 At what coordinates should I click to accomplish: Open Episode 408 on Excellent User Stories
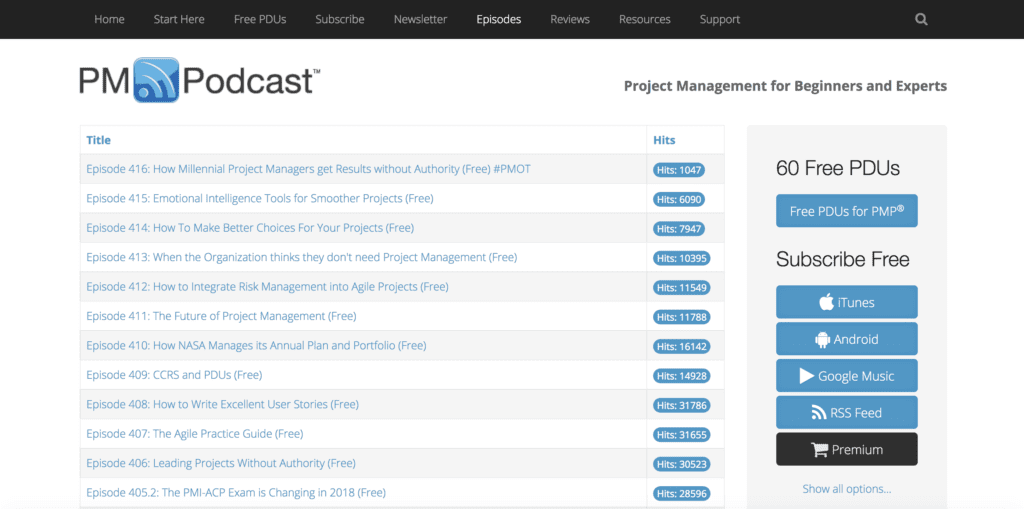pos(223,404)
